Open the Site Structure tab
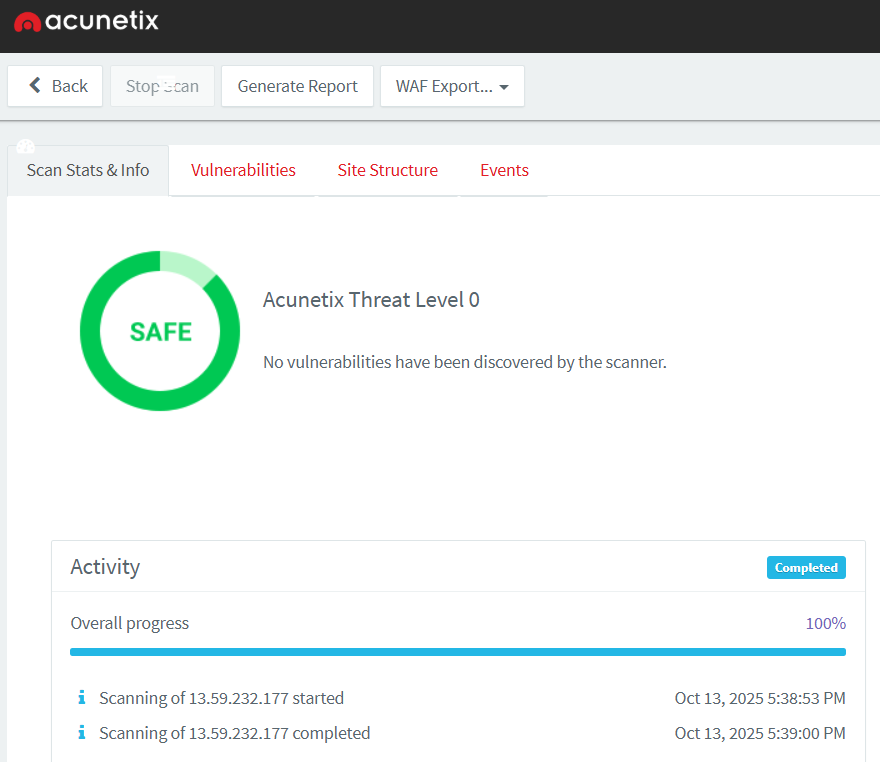 tap(387, 170)
